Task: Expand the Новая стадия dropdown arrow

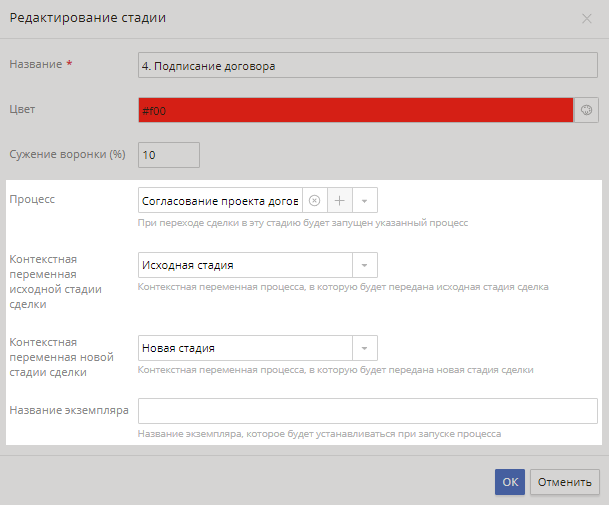Action: 365,348
